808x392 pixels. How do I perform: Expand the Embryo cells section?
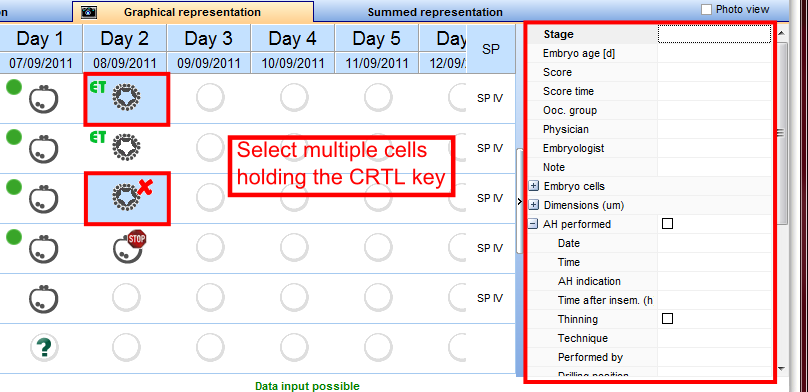click(x=534, y=186)
